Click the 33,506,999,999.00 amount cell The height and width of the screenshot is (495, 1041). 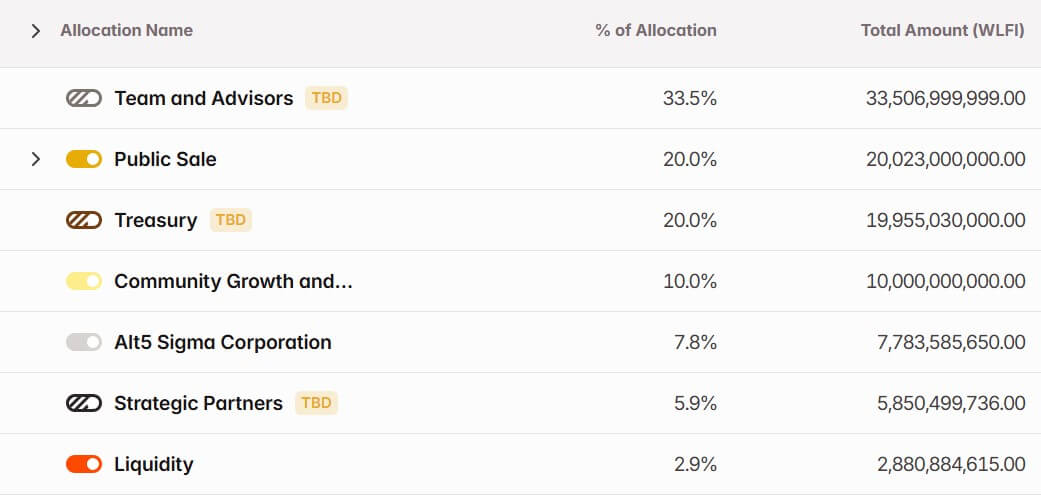[x=945, y=98]
